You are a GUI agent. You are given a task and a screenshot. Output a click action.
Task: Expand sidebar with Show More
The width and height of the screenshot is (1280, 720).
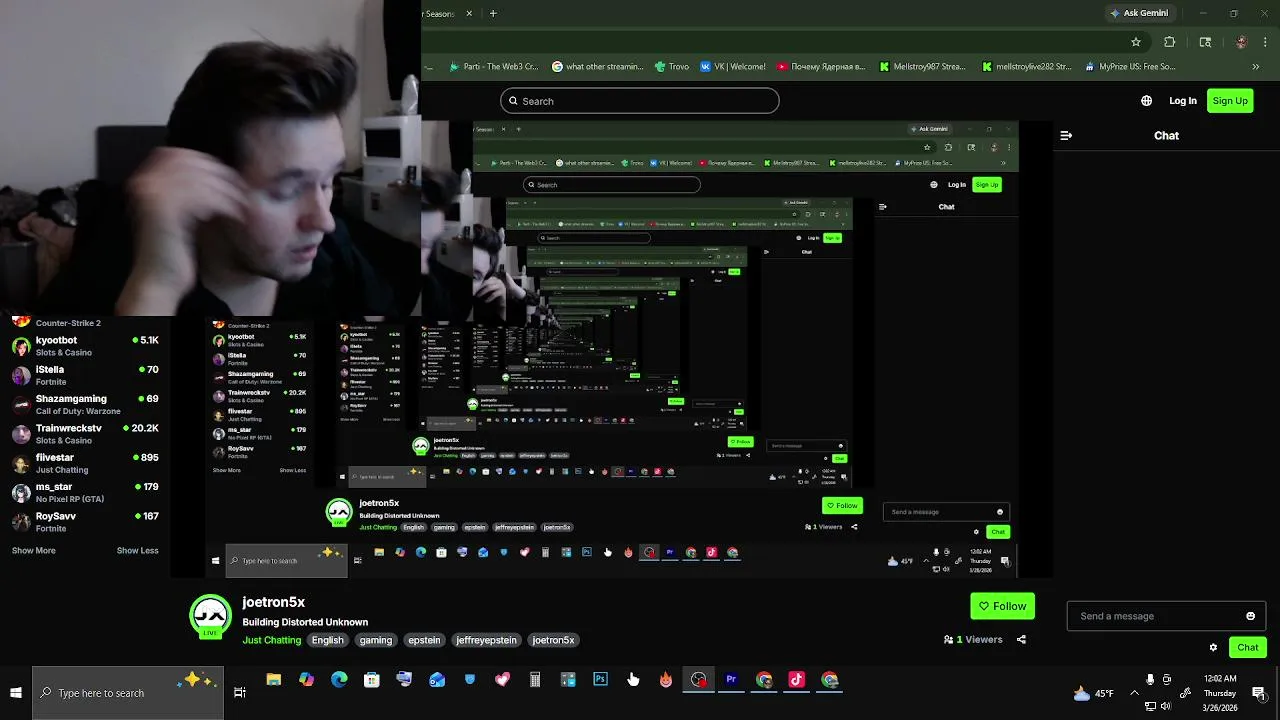click(x=34, y=550)
